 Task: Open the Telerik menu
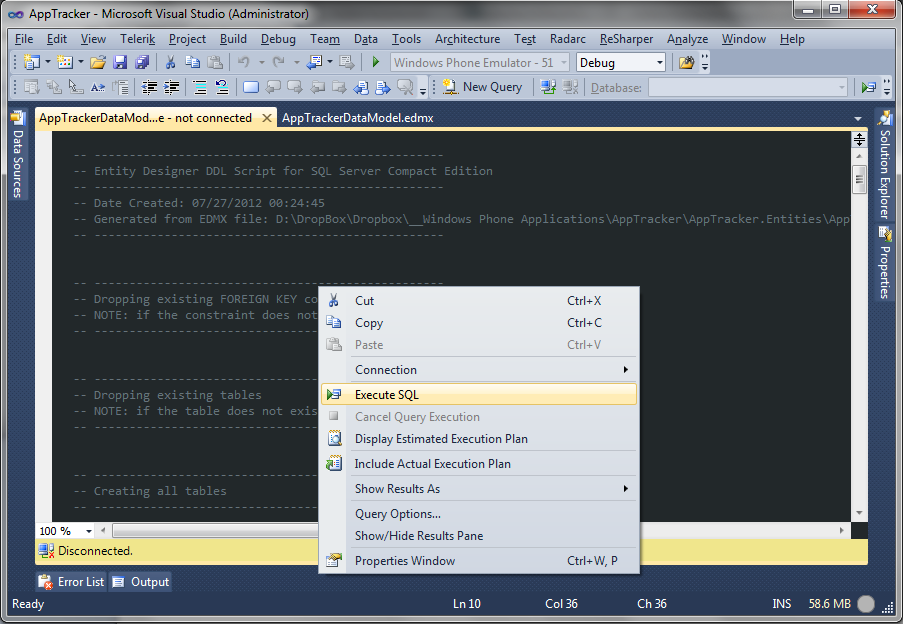click(x=138, y=39)
